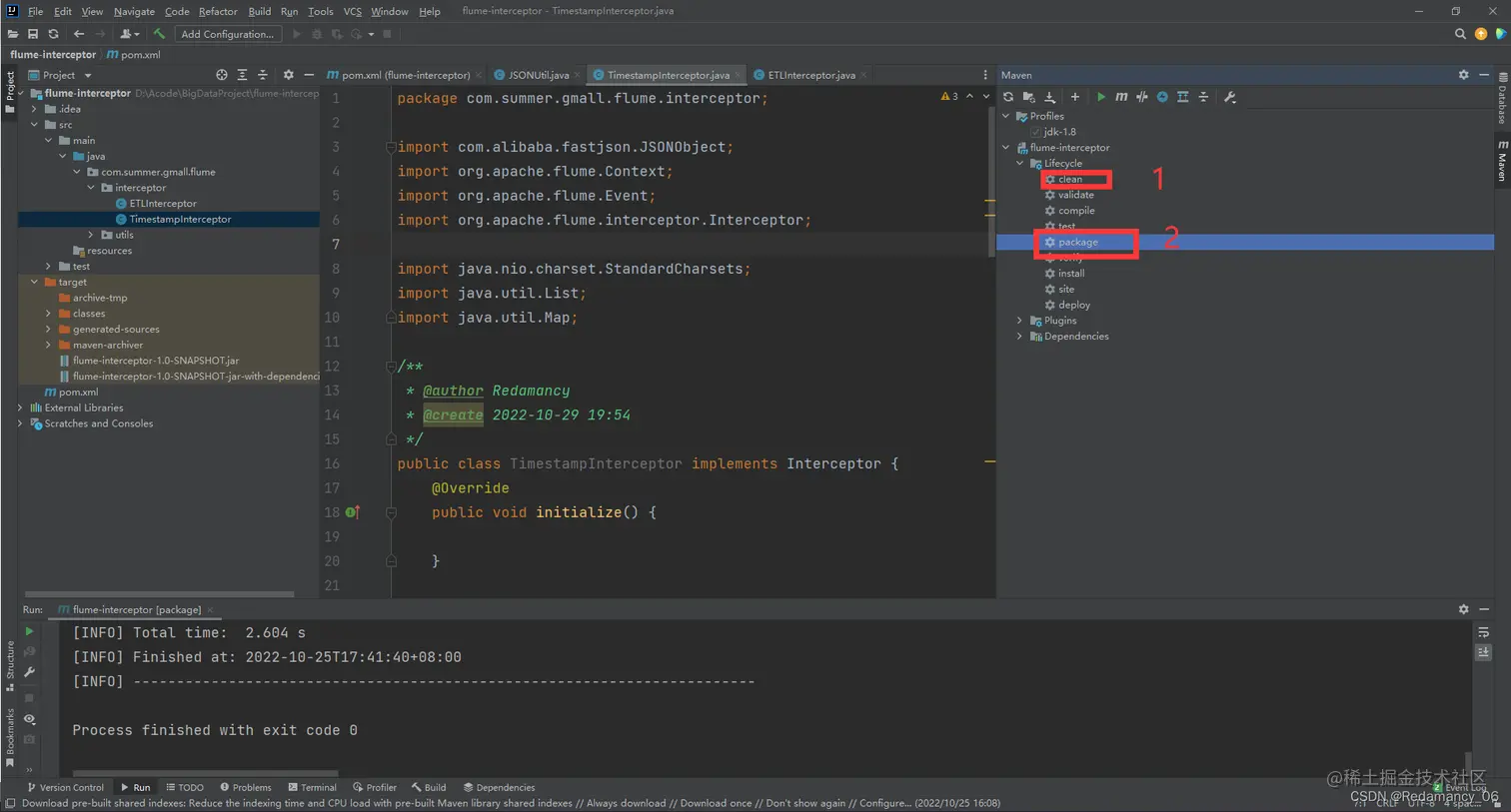Collapse the src folder
The height and width of the screenshot is (812, 1511).
point(35,125)
